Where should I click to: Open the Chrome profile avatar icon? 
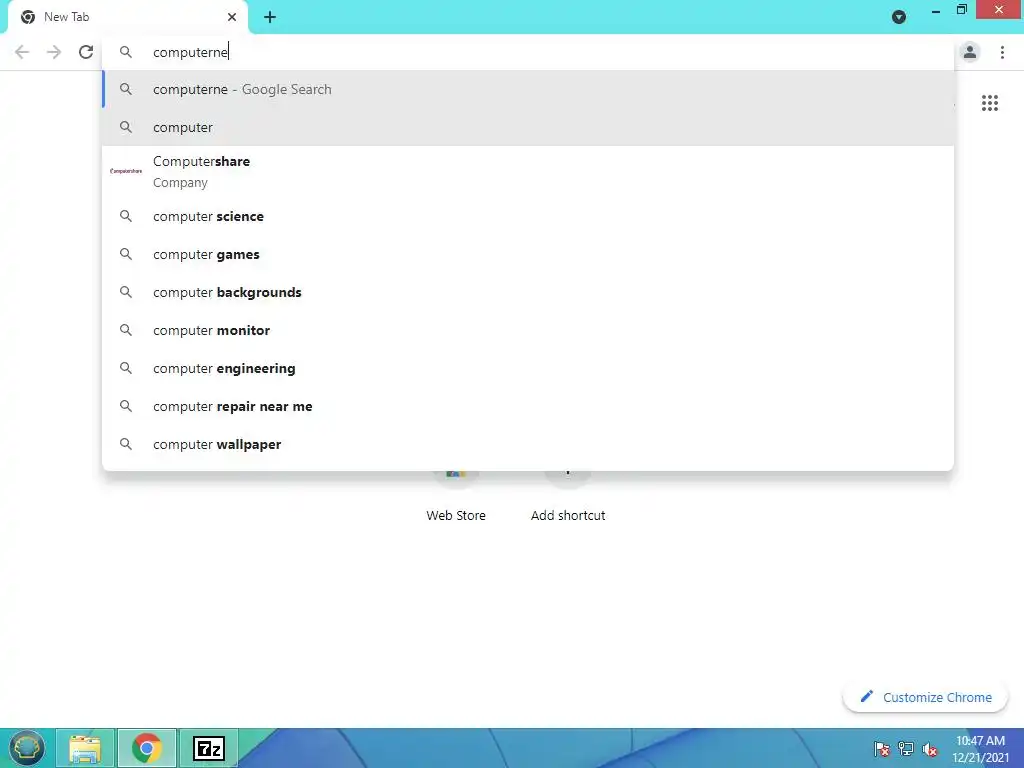pyautogui.click(x=970, y=52)
